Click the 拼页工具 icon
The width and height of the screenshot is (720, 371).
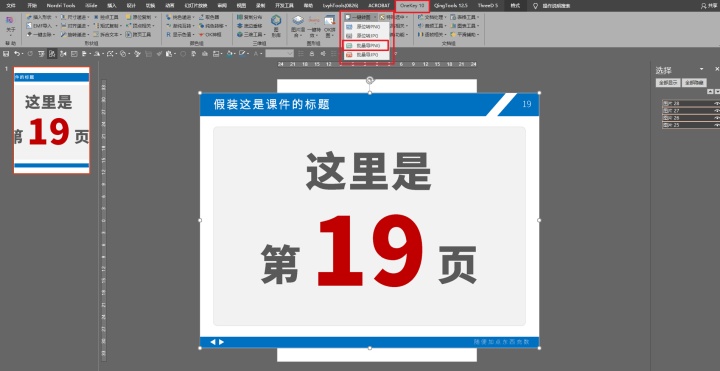(139, 34)
